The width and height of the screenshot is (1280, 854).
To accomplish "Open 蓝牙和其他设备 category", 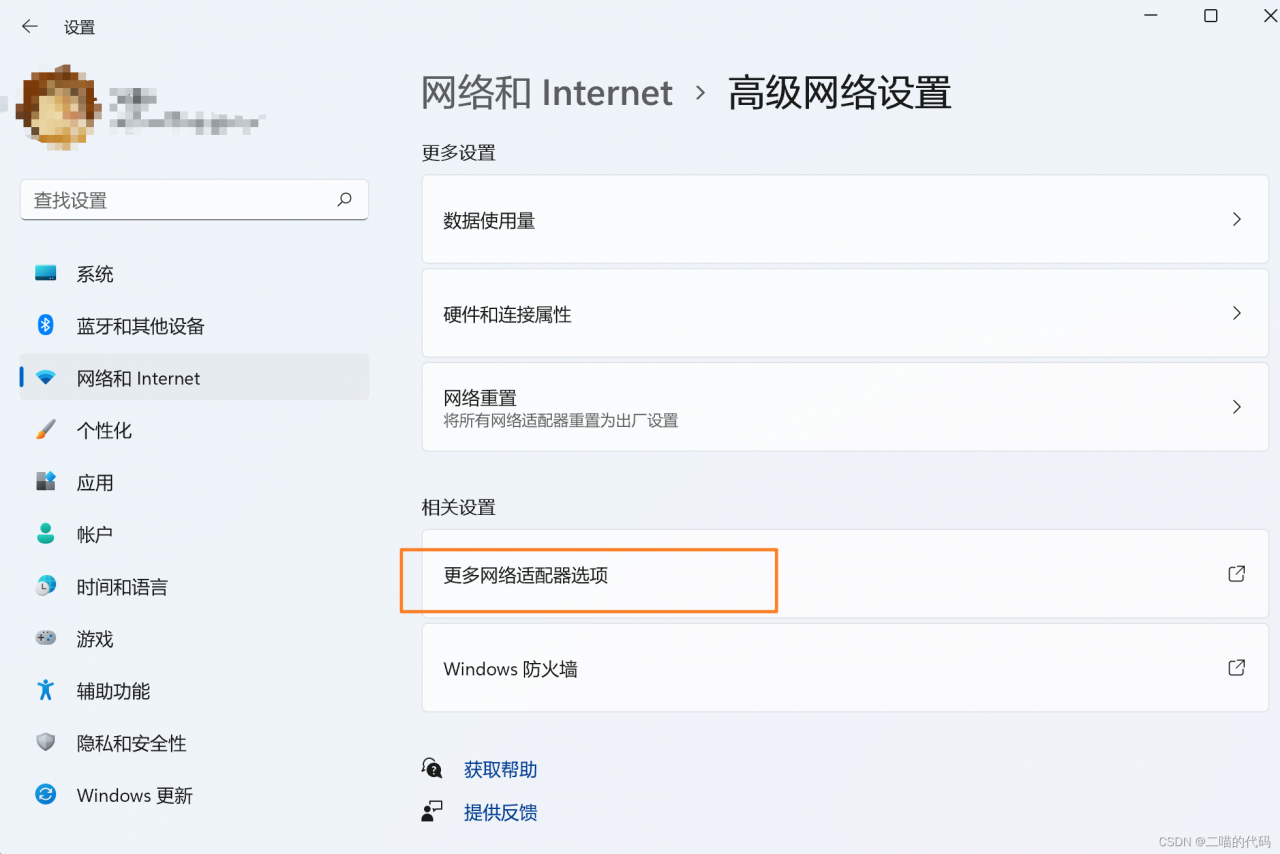I will point(194,325).
